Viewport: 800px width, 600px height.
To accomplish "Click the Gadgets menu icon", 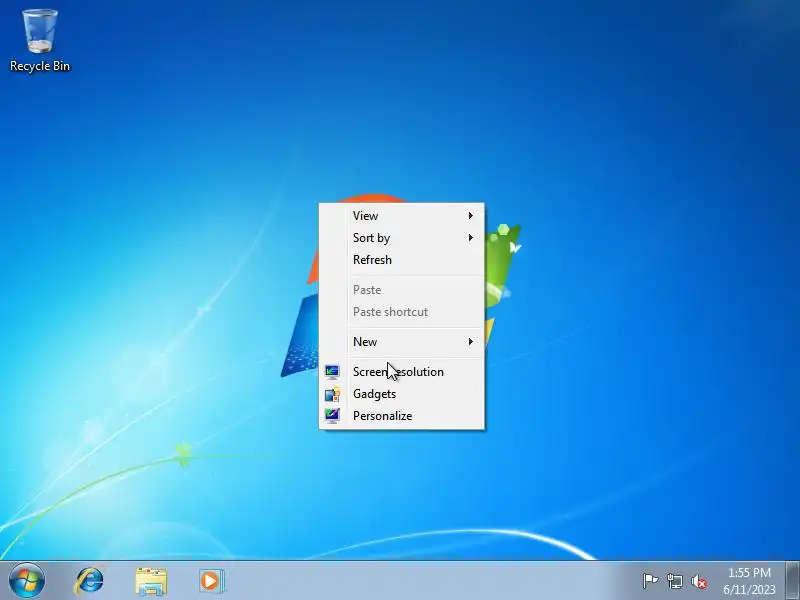I will coord(332,394).
